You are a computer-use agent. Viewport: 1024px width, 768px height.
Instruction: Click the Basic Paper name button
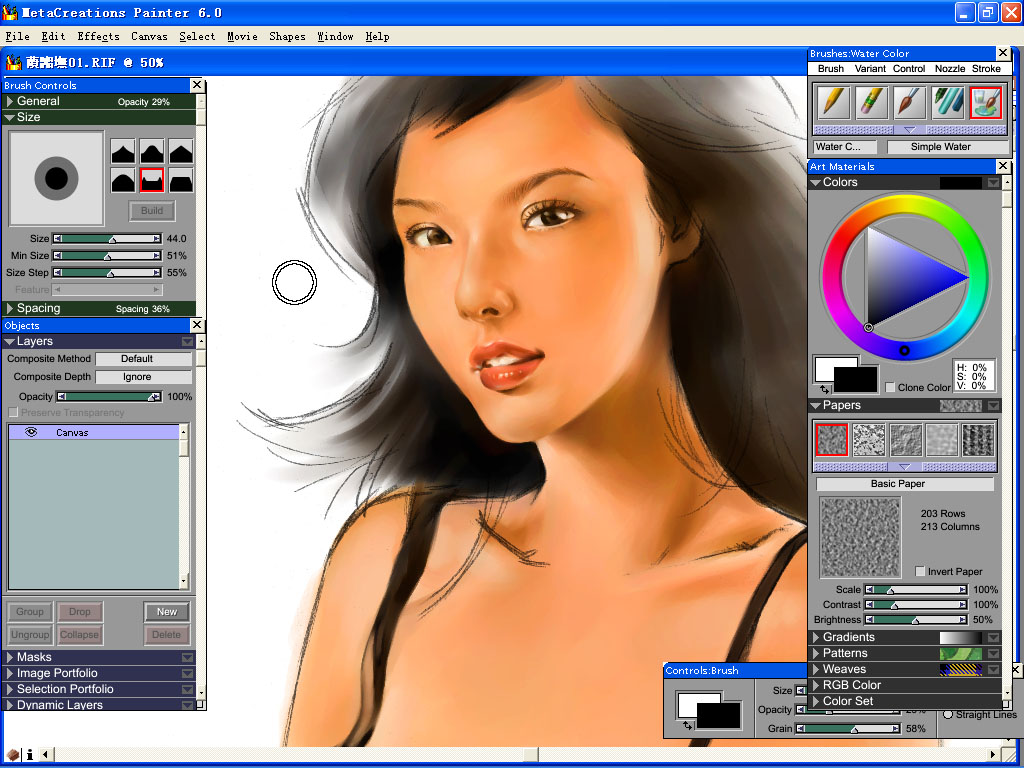(904, 484)
